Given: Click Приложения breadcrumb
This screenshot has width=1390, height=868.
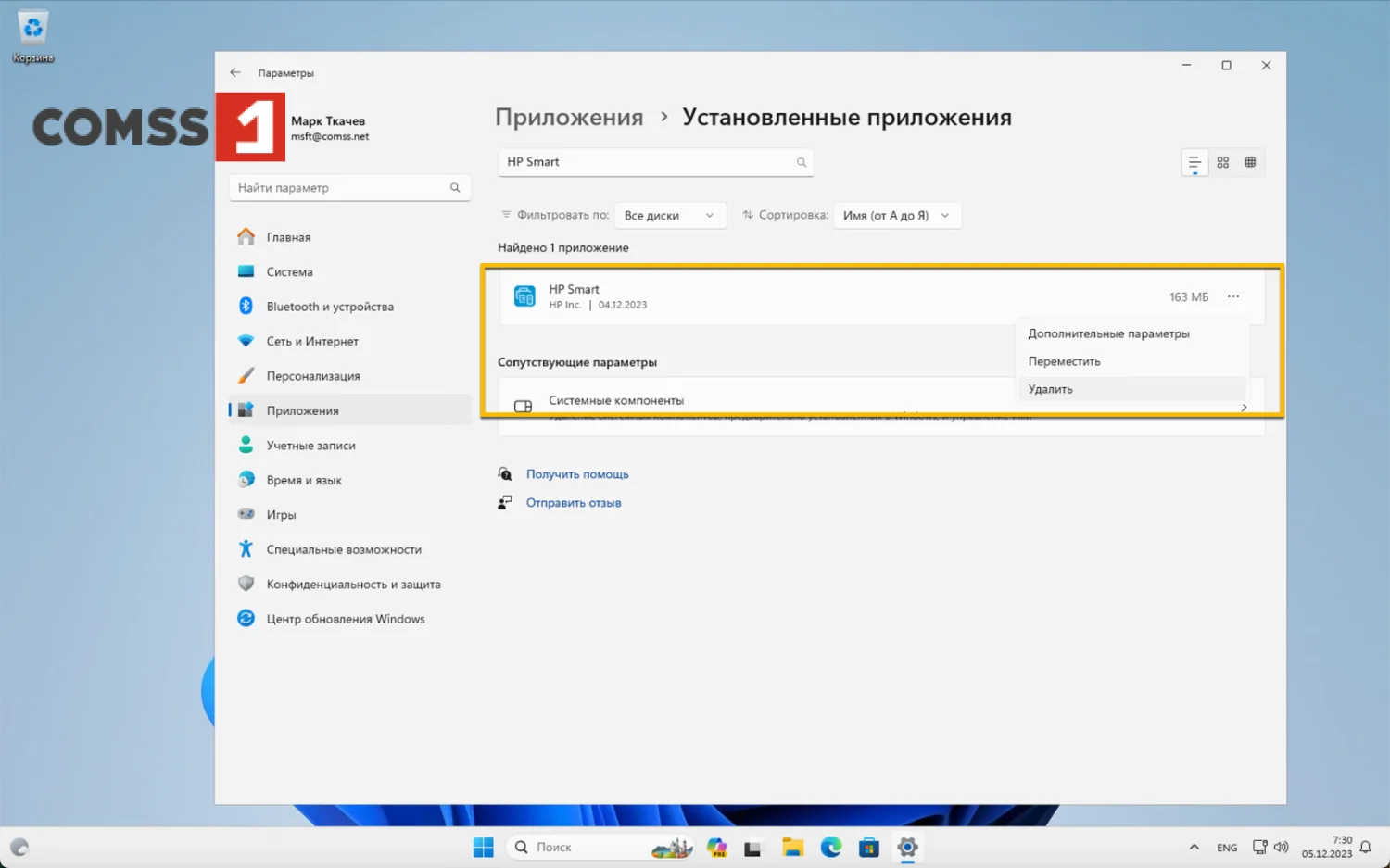Looking at the screenshot, I should [569, 118].
